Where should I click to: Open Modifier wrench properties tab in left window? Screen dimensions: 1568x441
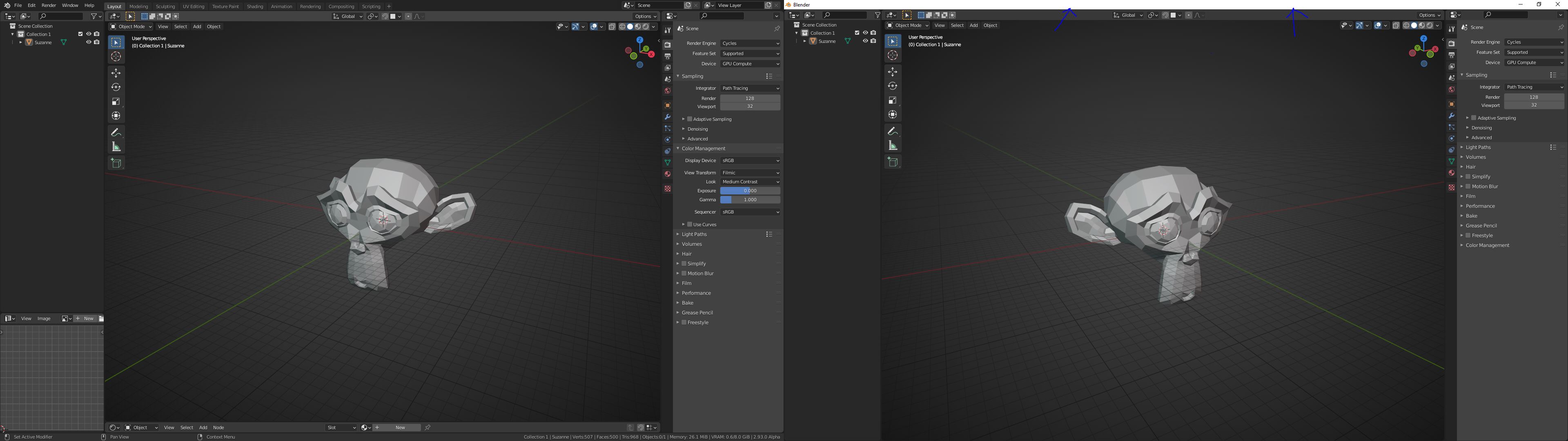click(x=667, y=117)
